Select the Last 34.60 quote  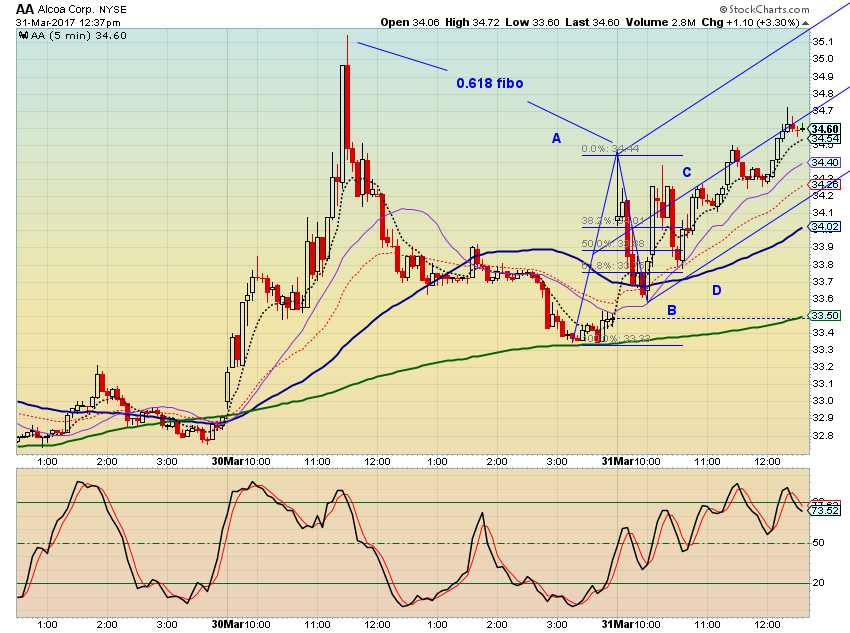[592, 22]
